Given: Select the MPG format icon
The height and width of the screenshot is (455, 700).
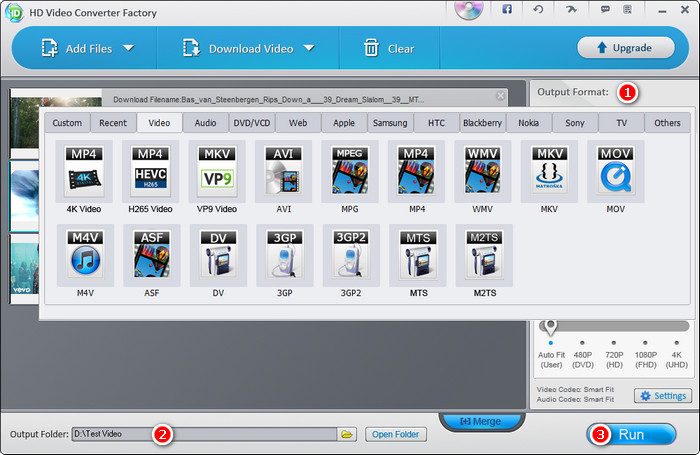Looking at the screenshot, I should pyautogui.click(x=350, y=172).
